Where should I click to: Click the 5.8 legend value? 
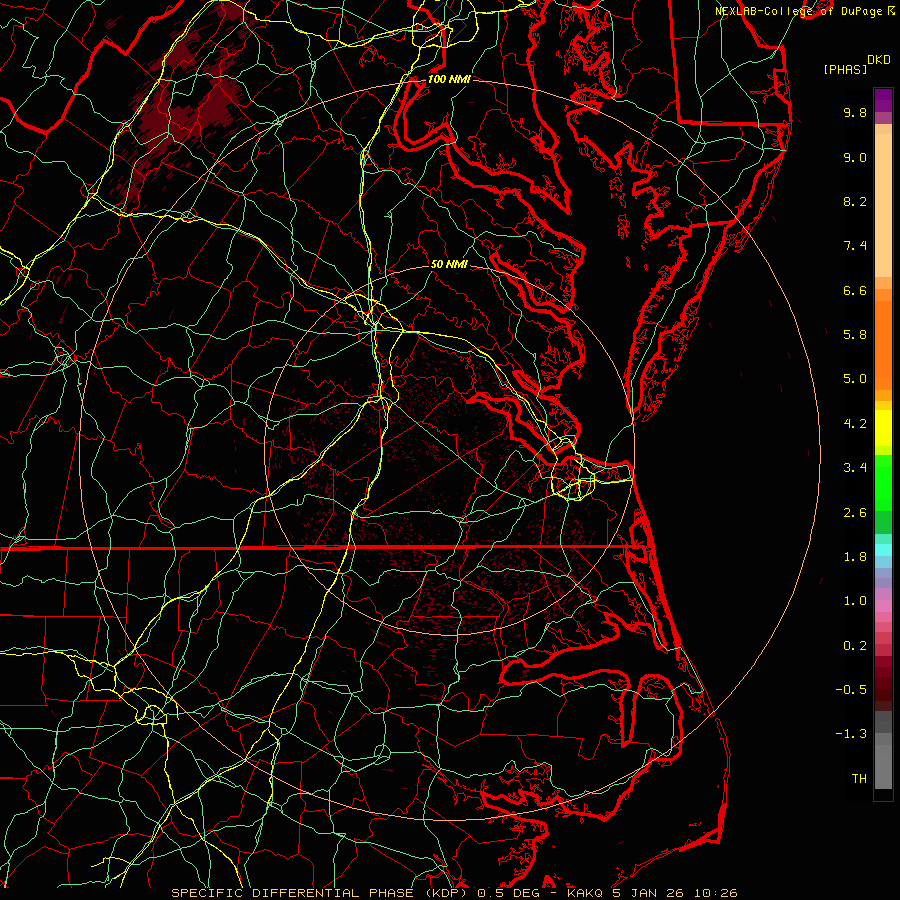tap(855, 335)
